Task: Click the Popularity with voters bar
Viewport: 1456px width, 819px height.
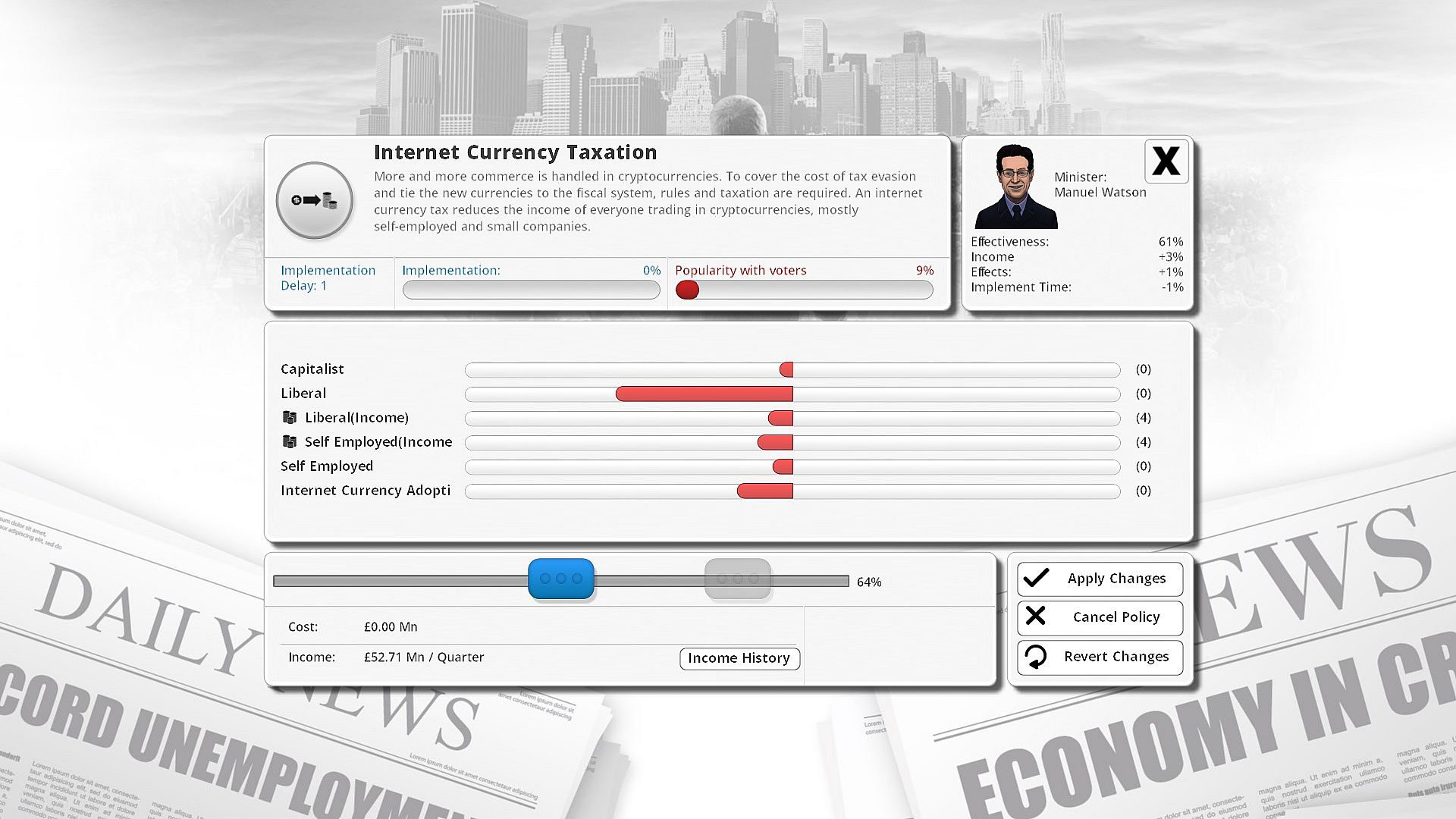Action: tap(804, 290)
